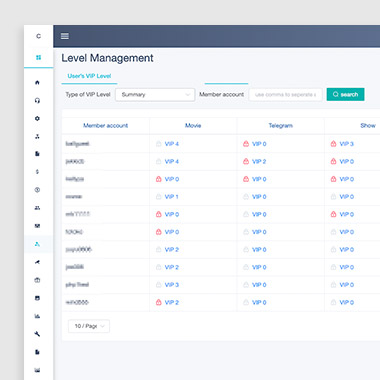Viewport: 380px width, 380px height.
Task: Open the briefcase icon in the sidebar
Action: point(37,280)
